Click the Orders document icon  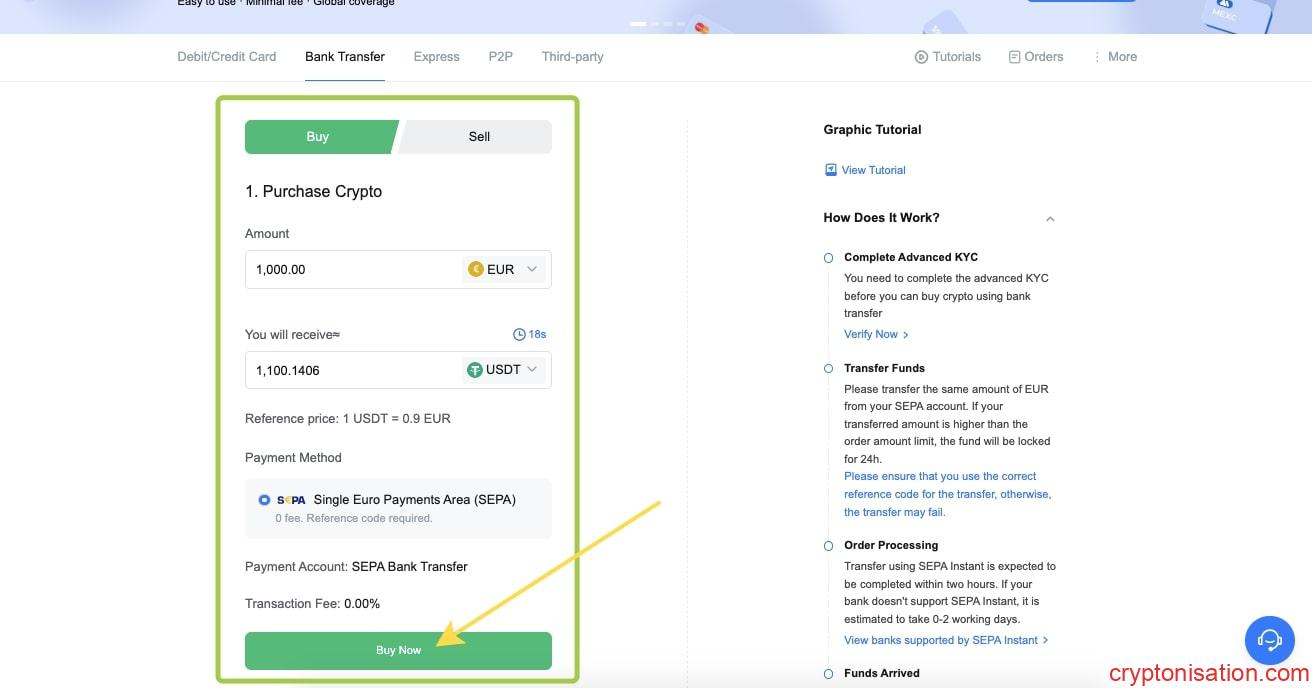click(1015, 57)
